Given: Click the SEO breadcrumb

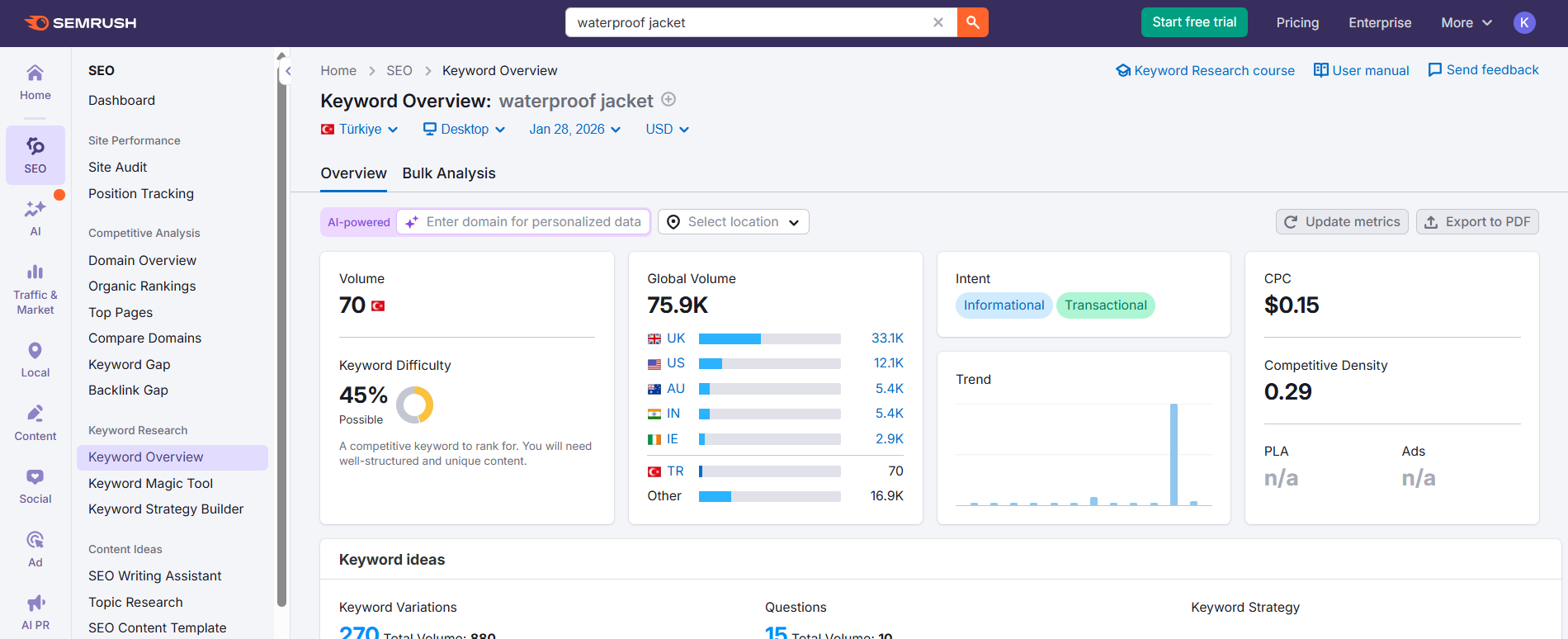Looking at the screenshot, I should 399,71.
